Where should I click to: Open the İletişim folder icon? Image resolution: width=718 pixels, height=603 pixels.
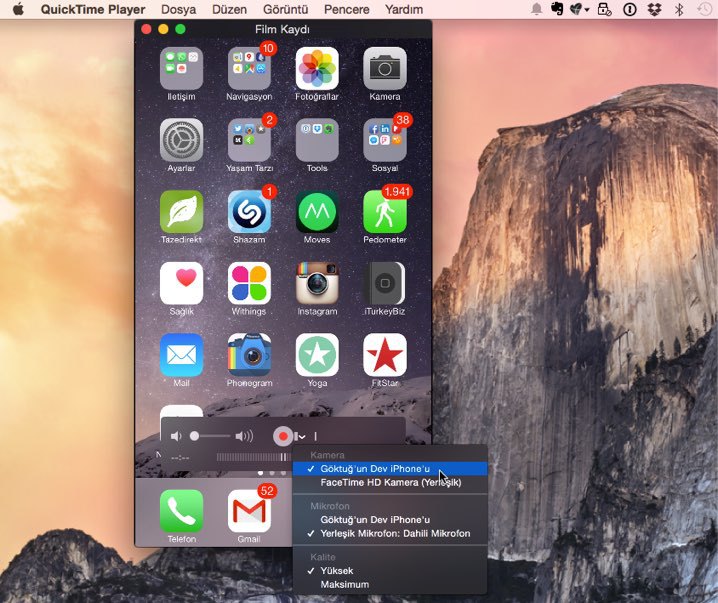181,68
